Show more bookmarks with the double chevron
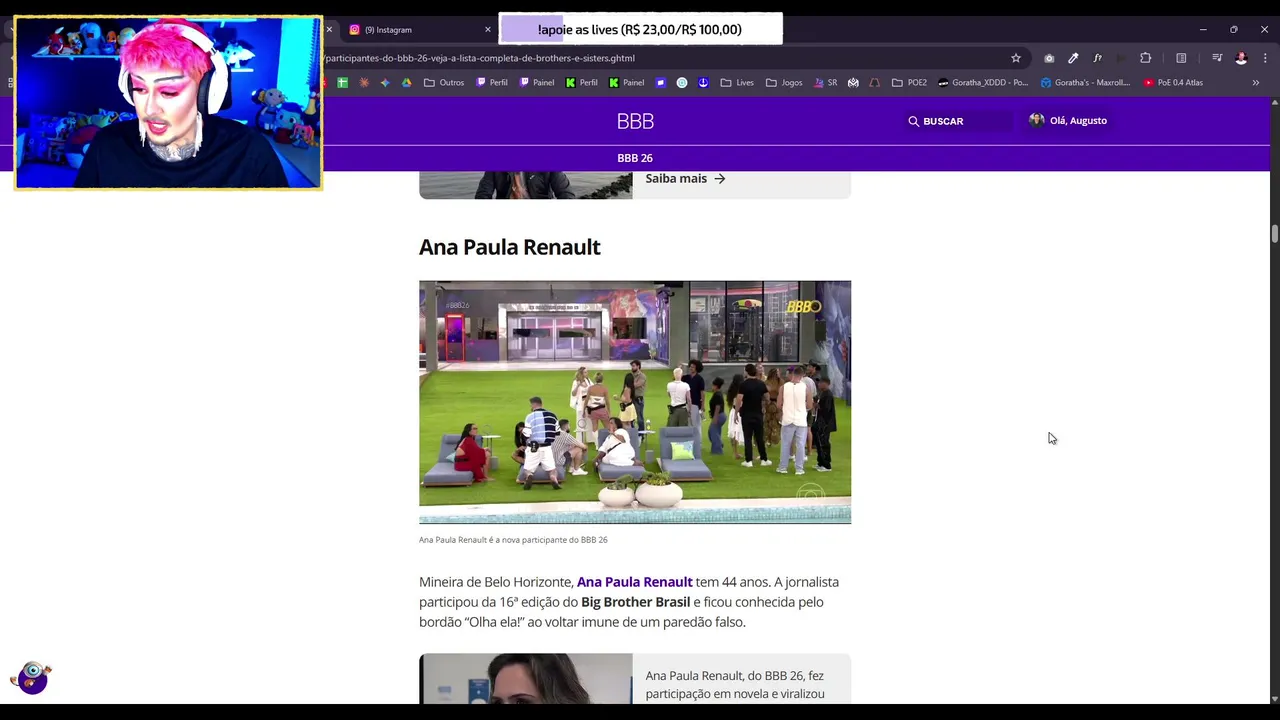The width and height of the screenshot is (1280, 720). (x=1256, y=83)
